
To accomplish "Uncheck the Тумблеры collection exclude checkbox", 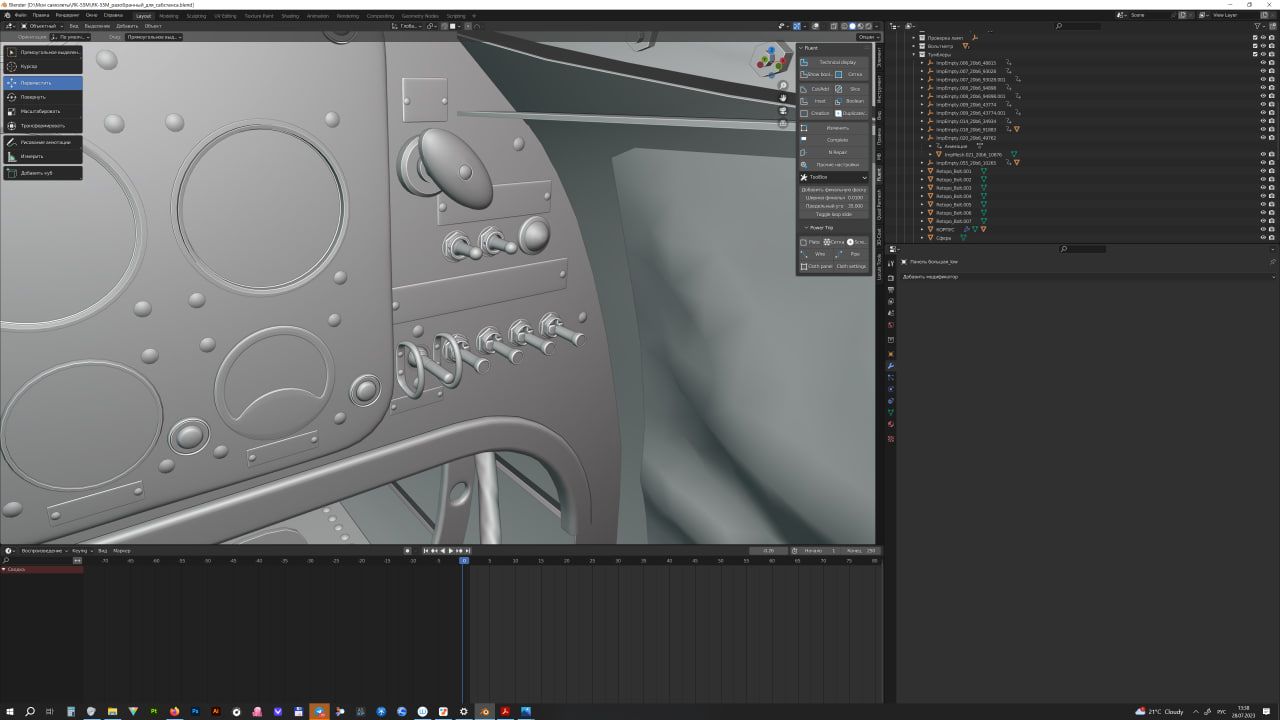I will coord(1255,54).
